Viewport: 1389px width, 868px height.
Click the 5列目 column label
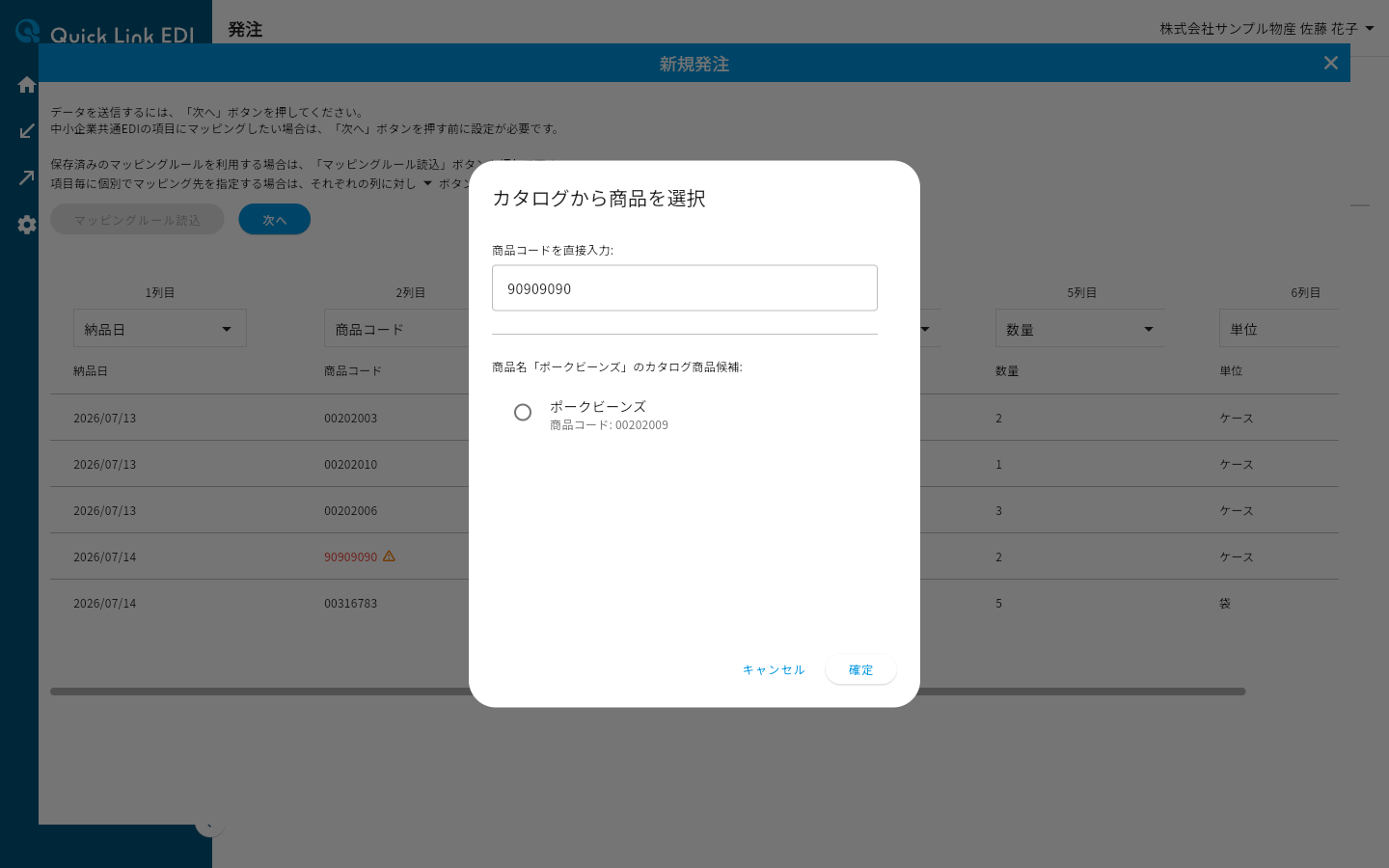pyautogui.click(x=1082, y=293)
